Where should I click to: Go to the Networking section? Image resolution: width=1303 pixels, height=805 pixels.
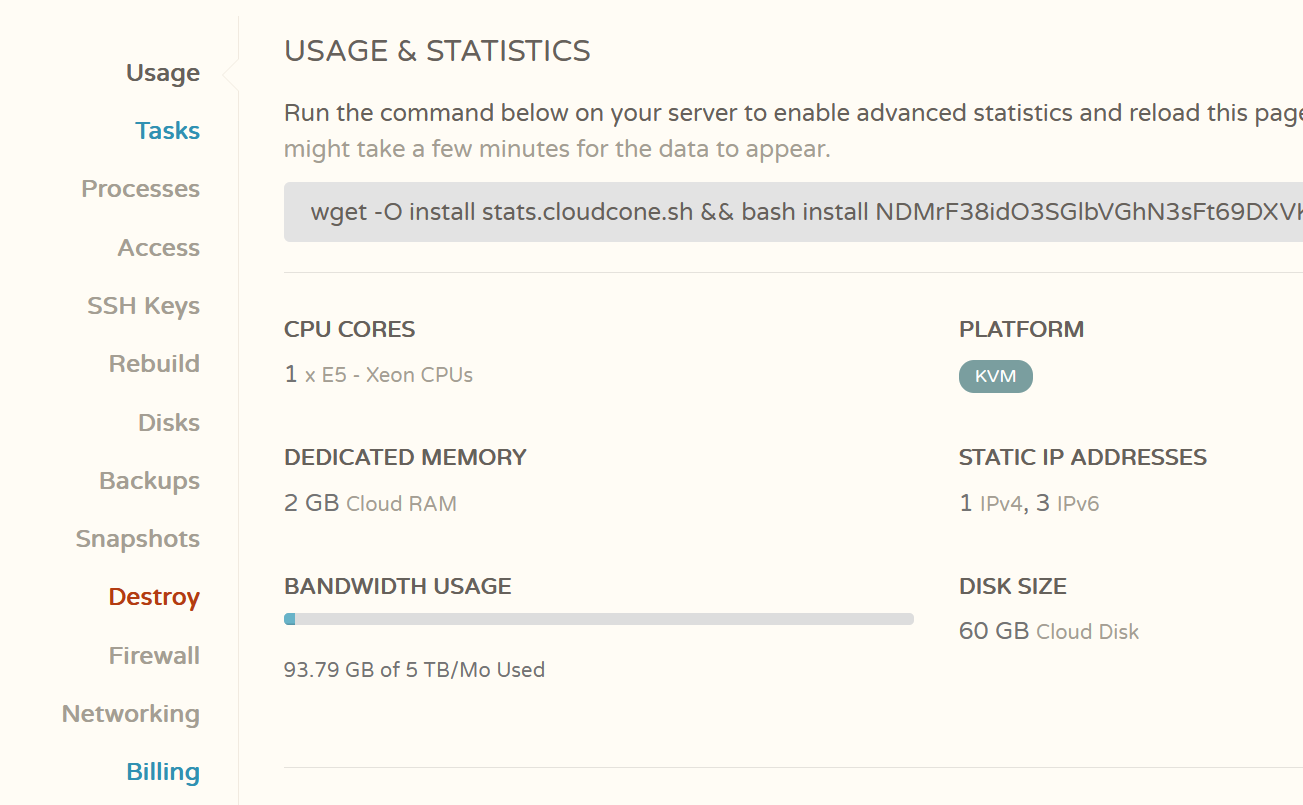coord(131,714)
